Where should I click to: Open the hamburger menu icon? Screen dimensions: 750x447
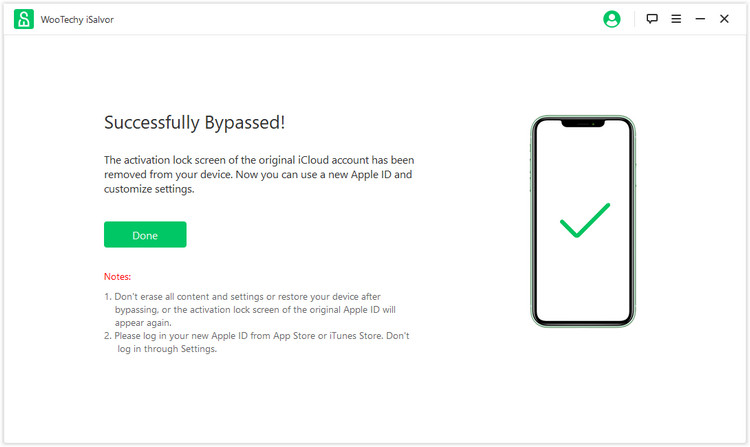pyautogui.click(x=676, y=19)
